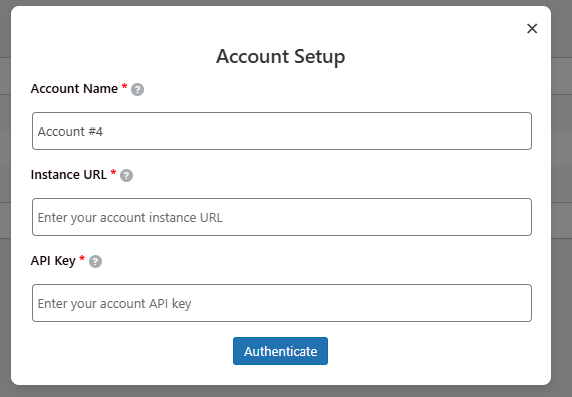The width and height of the screenshot is (572, 397).
Task: Click the 'Account #4' placeholder text
Action: pos(70,131)
